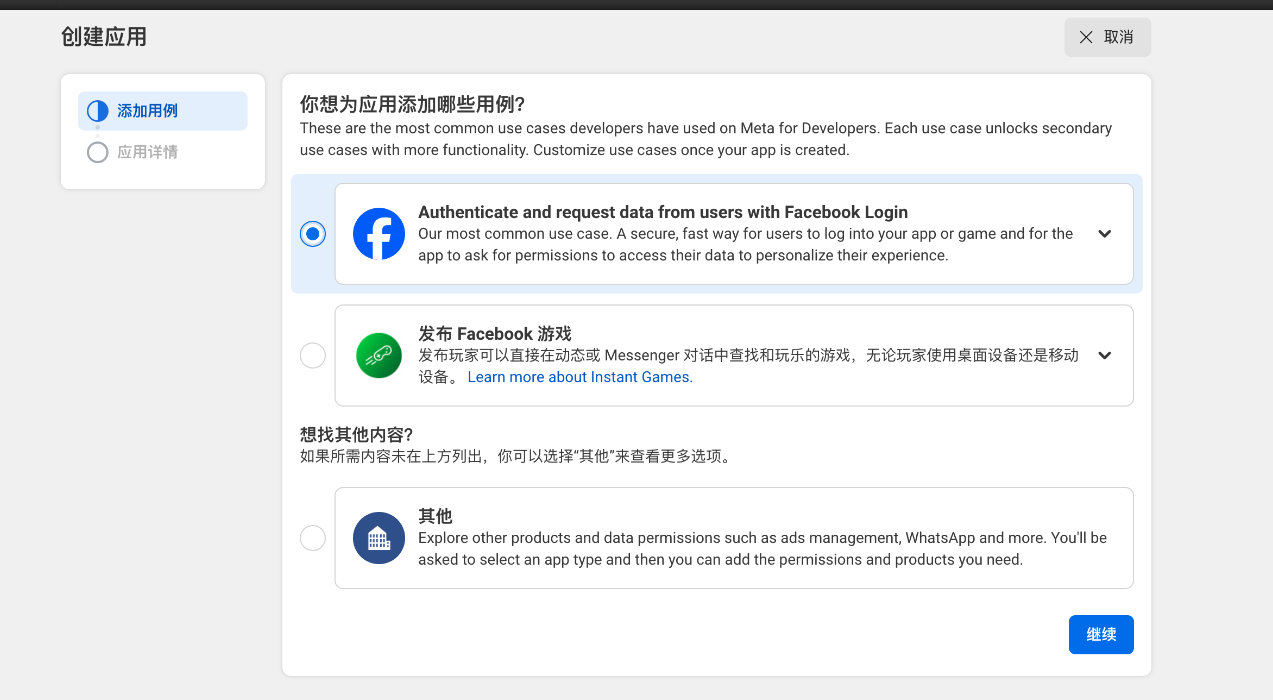Click the 其他 card title

[435, 516]
